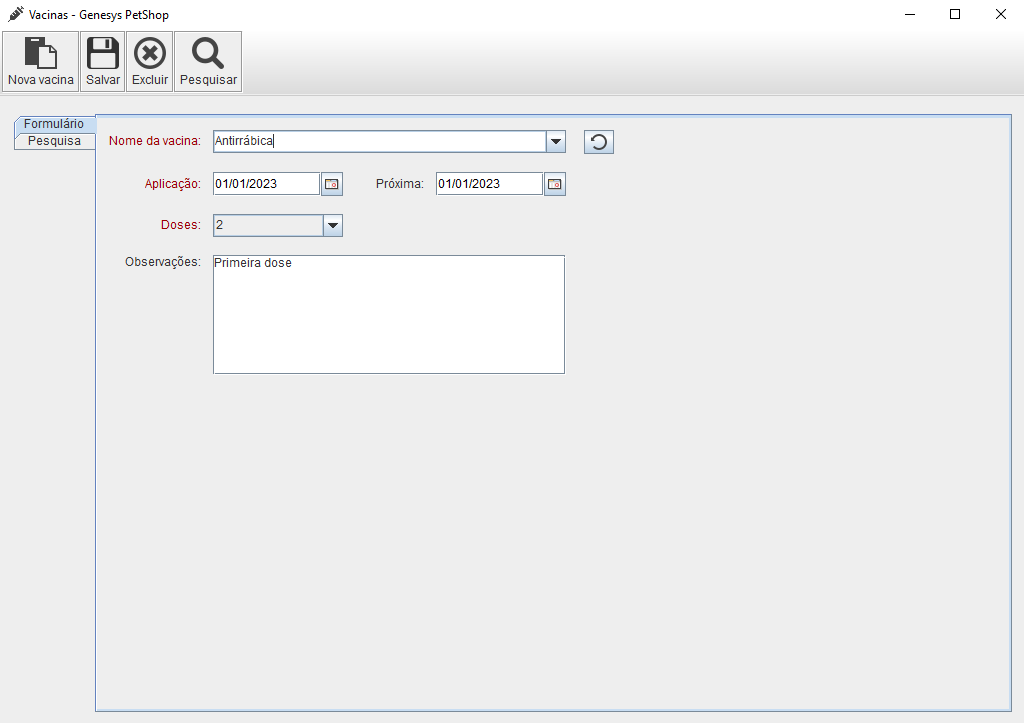Open the calendar picker for Aplicação date

(x=332, y=184)
